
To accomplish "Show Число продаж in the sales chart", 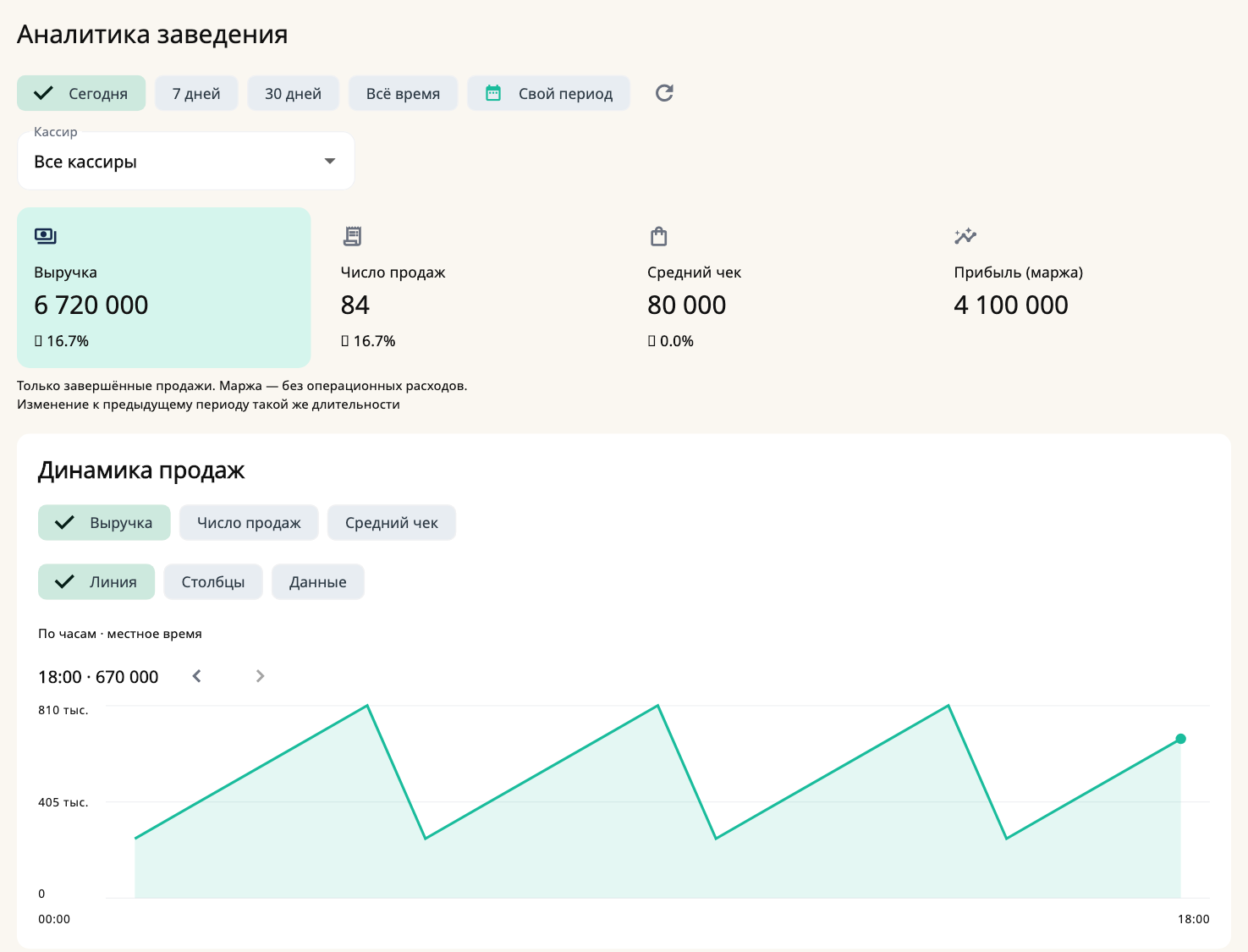I will pyautogui.click(x=249, y=523).
